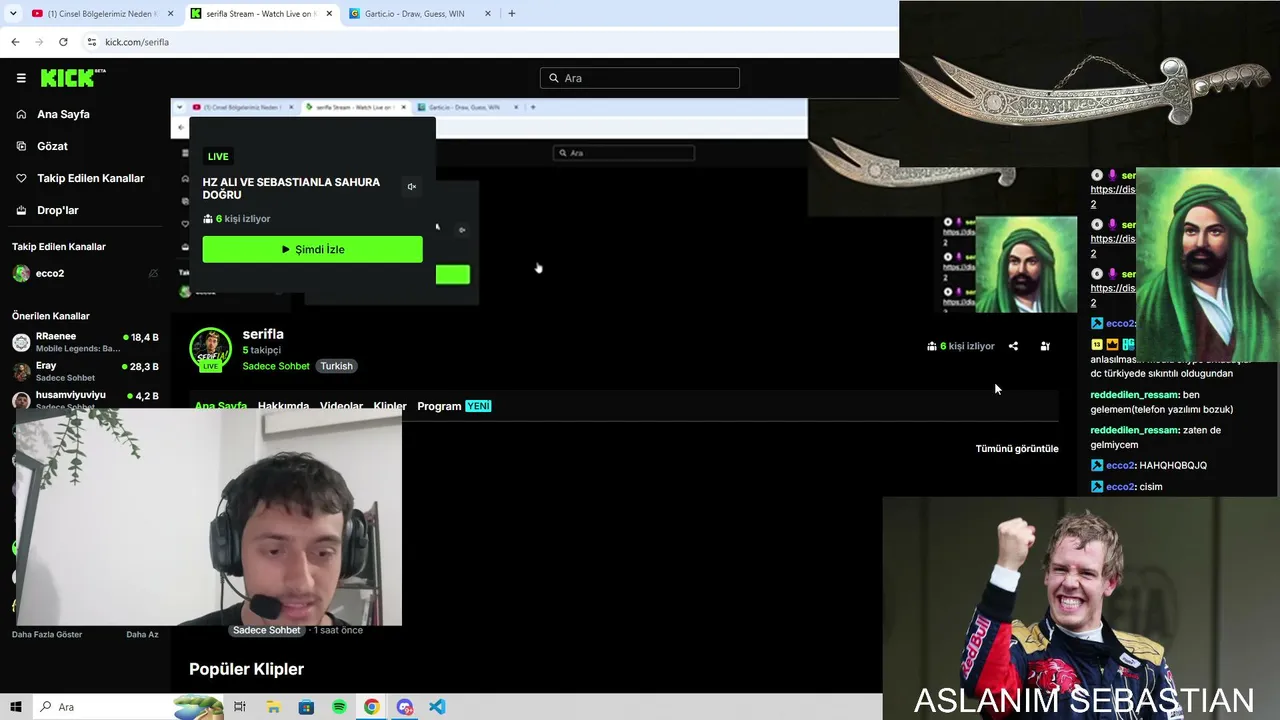1280x720 pixels.
Task: Click the Sadece Sohbet tag under the video
Action: [x=267, y=631]
